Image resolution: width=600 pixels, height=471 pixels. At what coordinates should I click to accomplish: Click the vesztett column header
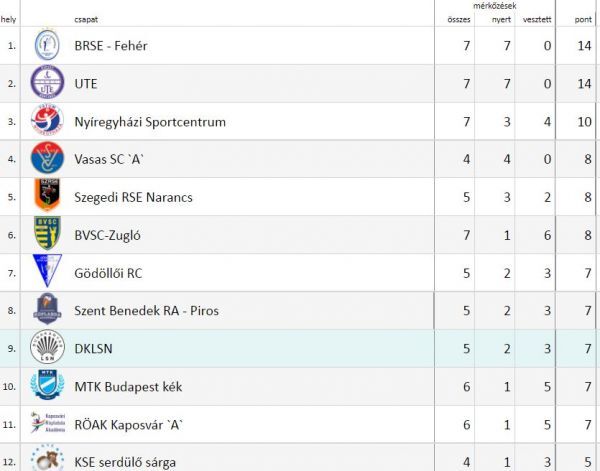click(537, 20)
